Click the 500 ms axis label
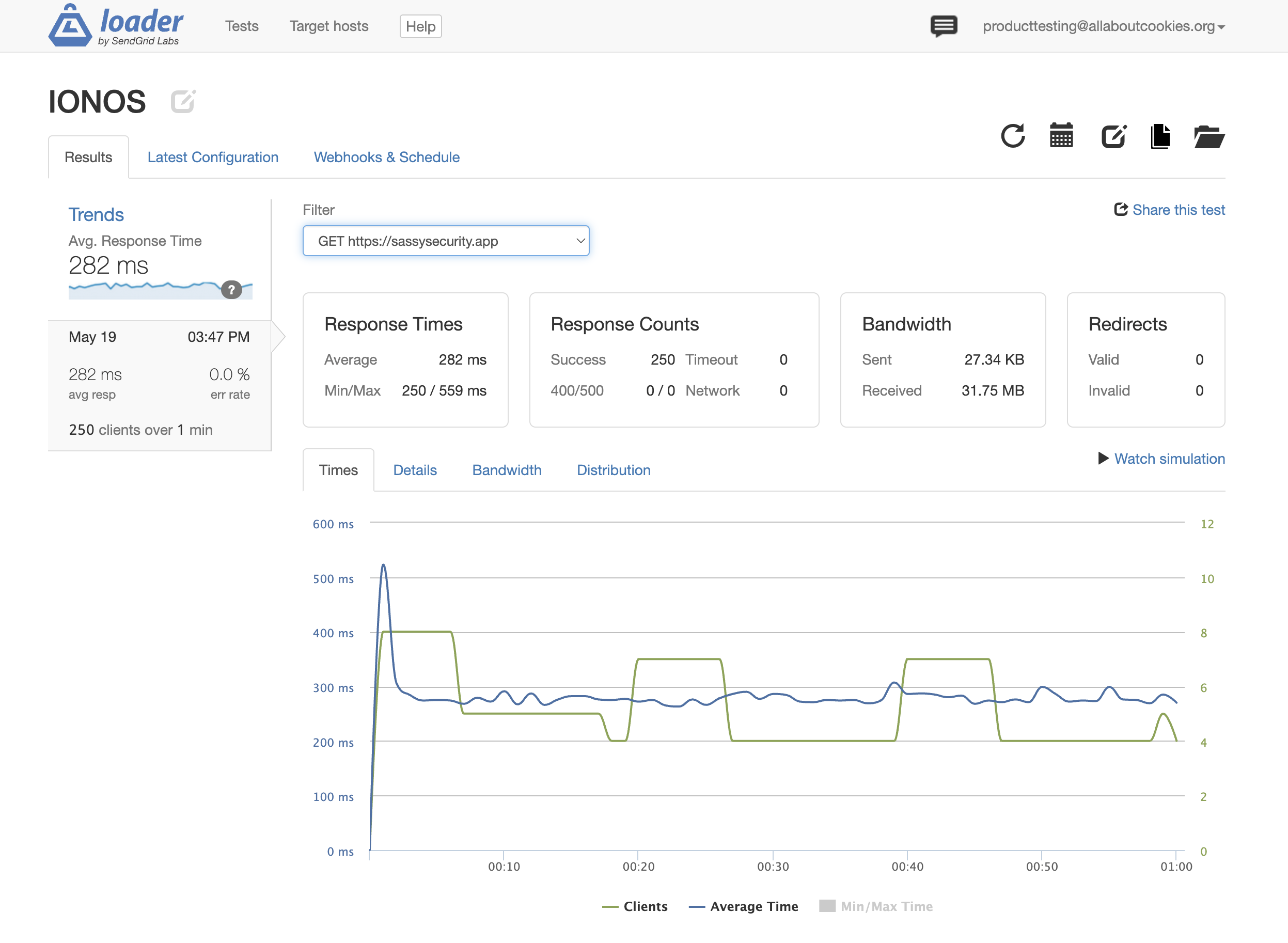 click(333, 579)
